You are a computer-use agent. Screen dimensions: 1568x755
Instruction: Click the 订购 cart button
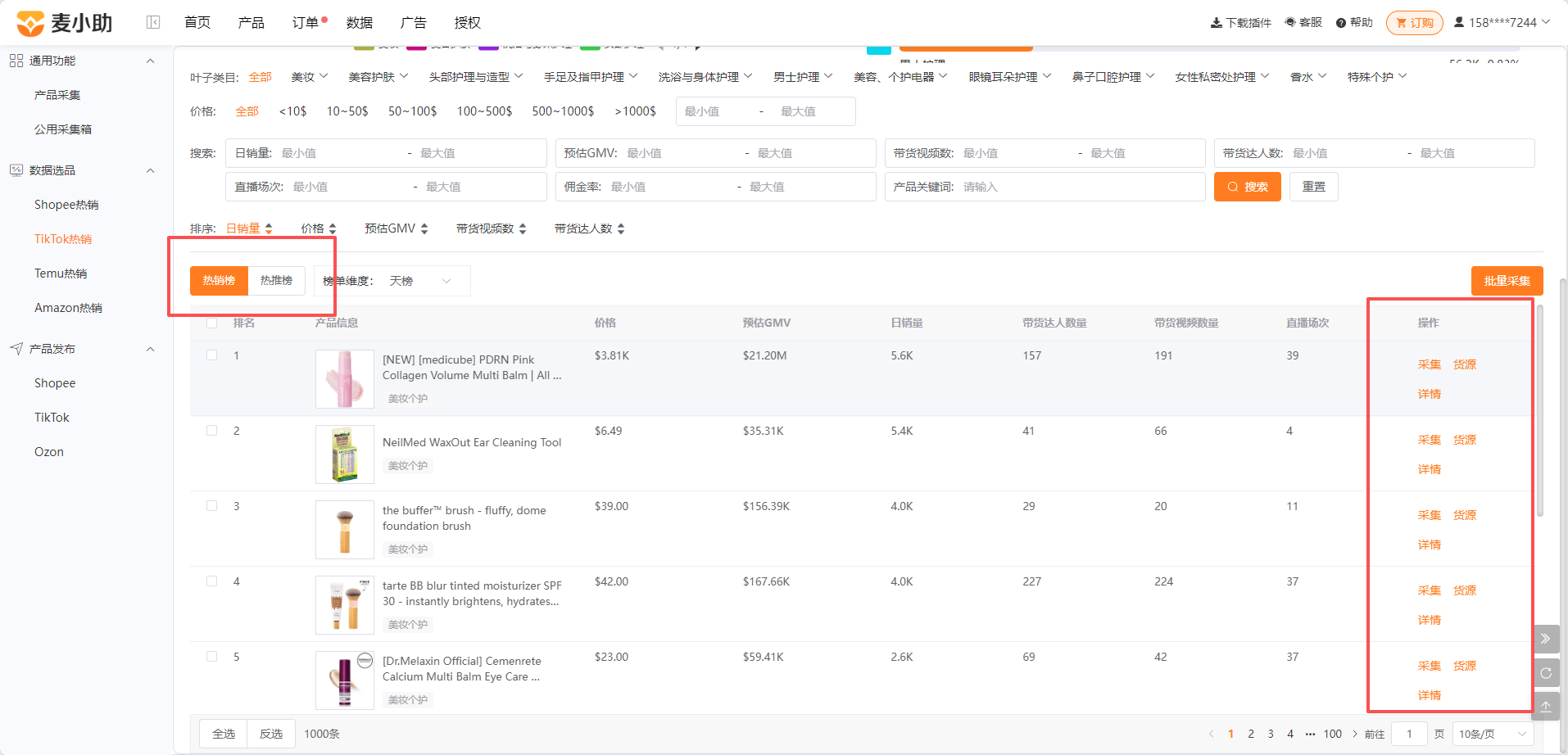coord(1415,23)
